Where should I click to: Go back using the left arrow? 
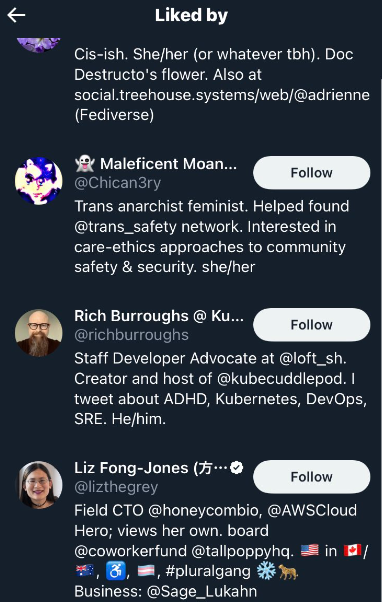click(x=16, y=15)
